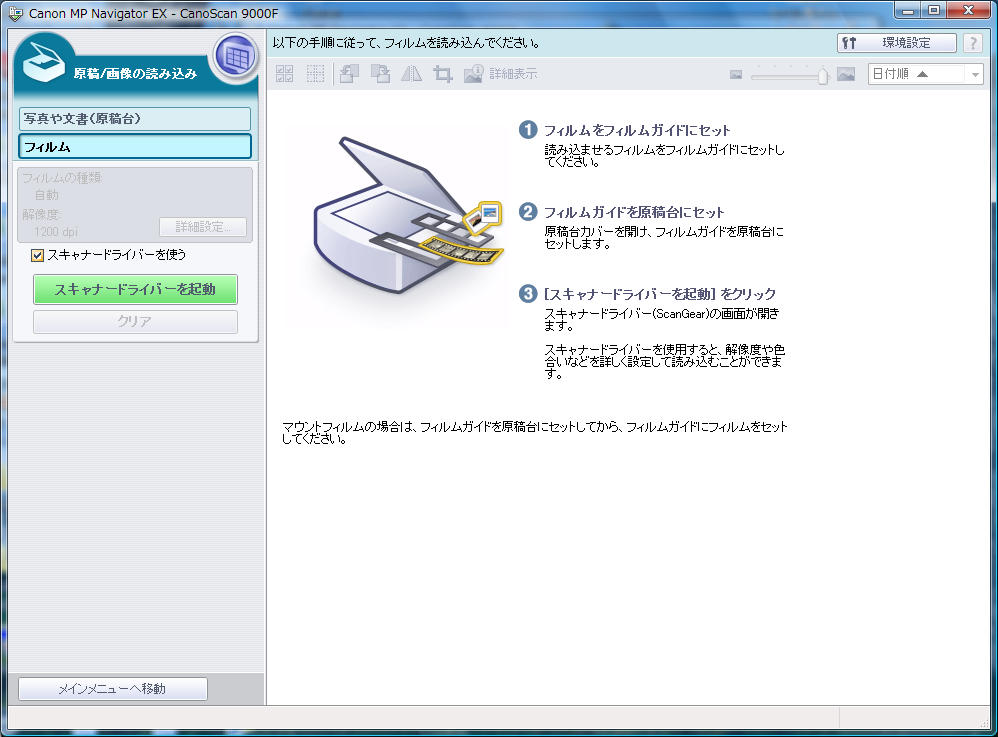This screenshot has width=998, height=737.
Task: Click the 詳細設定... button
Action: 202,227
